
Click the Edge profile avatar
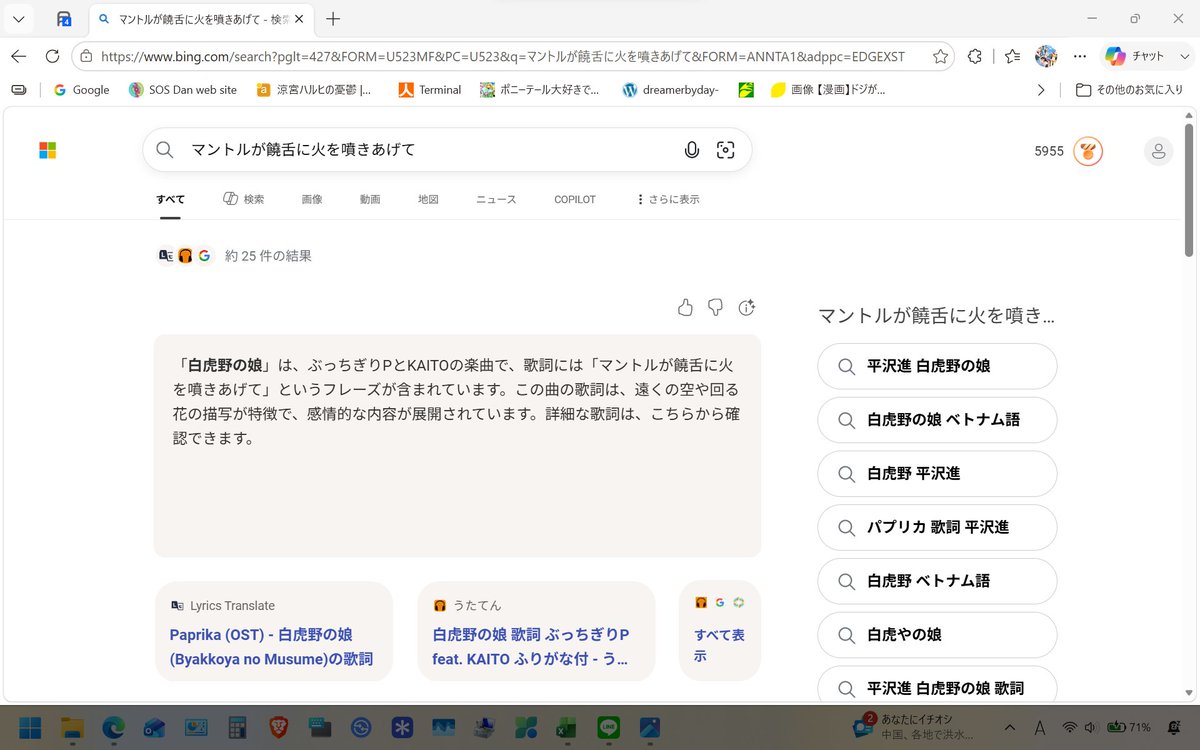(x=1046, y=56)
